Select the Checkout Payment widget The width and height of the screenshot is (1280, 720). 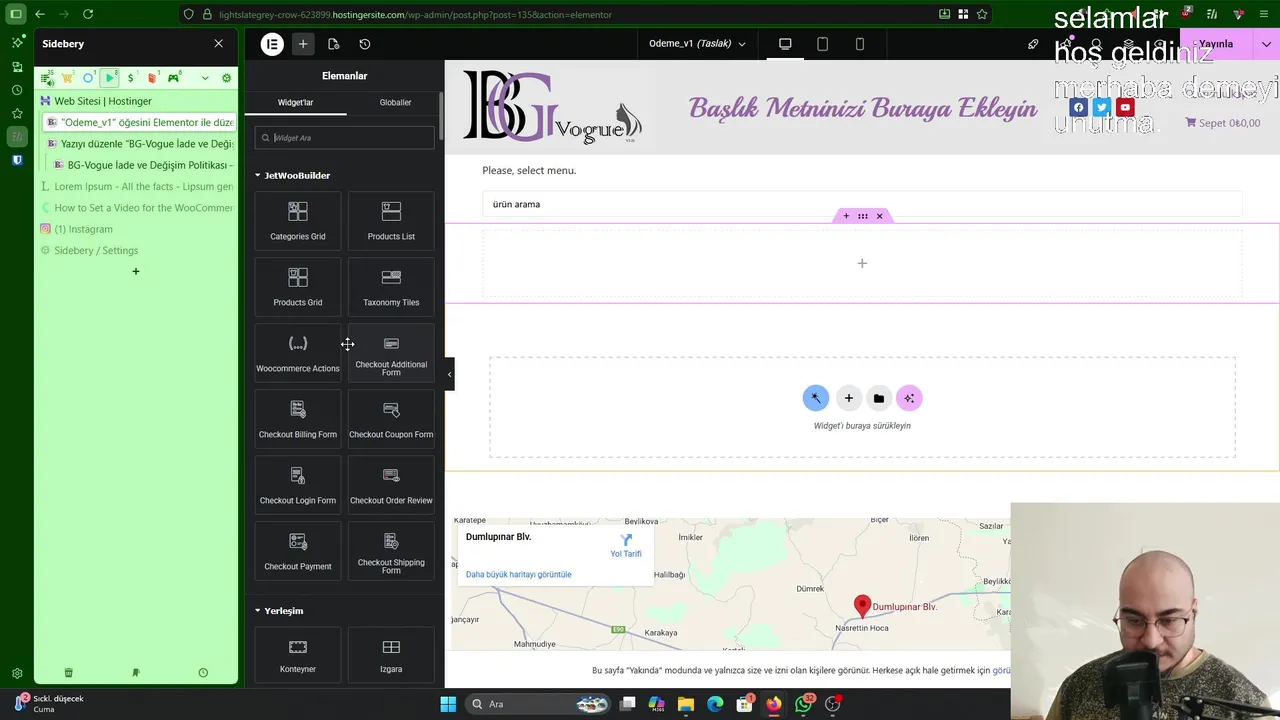pos(298,550)
